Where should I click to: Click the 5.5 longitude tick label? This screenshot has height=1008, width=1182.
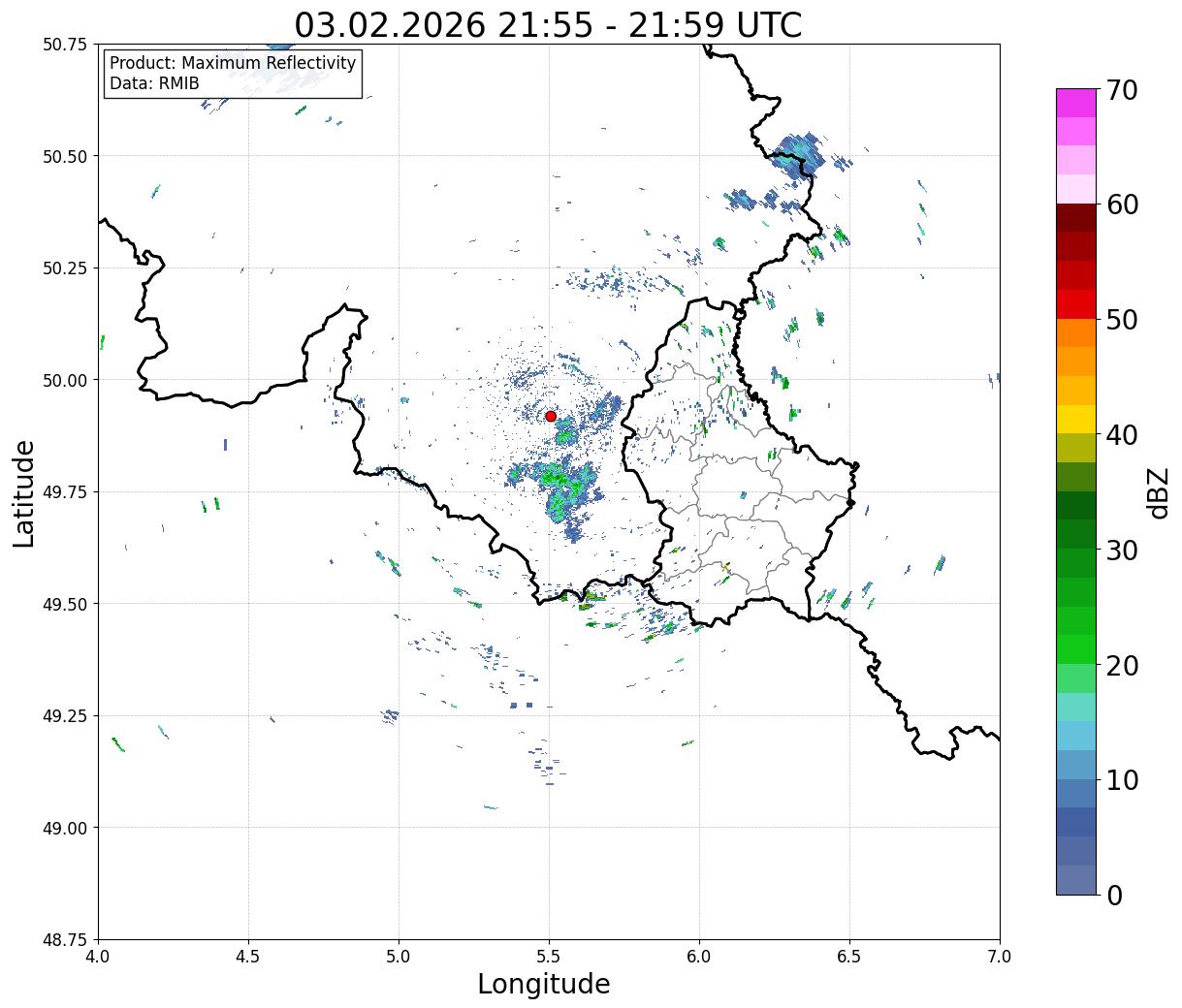pos(549,957)
